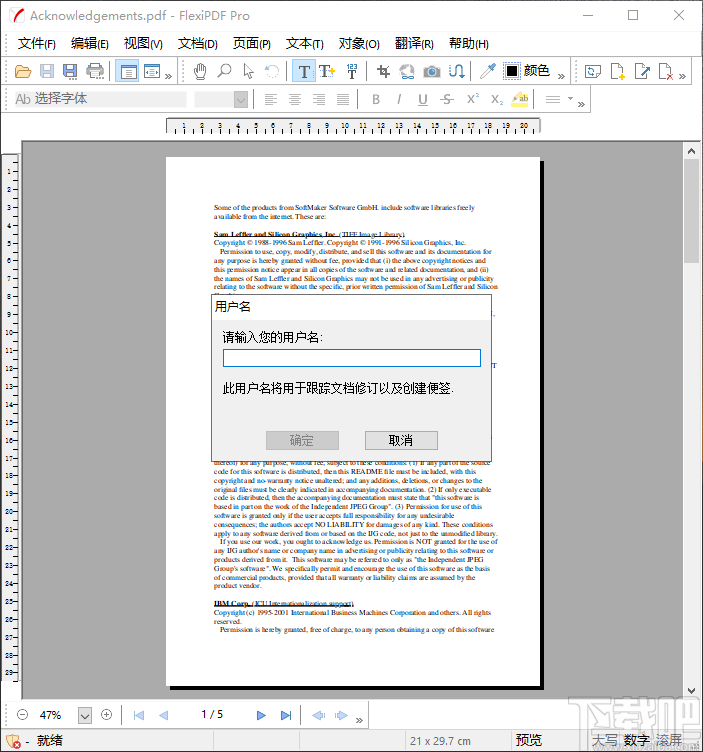Viewport: 703px width, 752px height.
Task: Zoom out with the minus button
Action: (x=23, y=715)
